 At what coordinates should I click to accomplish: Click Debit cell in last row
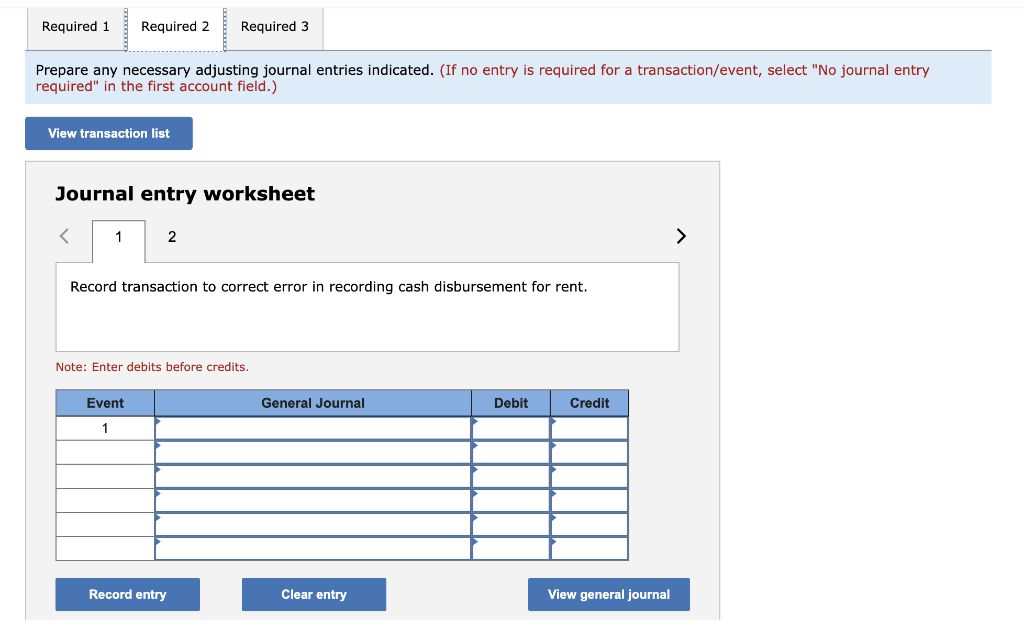click(511, 548)
